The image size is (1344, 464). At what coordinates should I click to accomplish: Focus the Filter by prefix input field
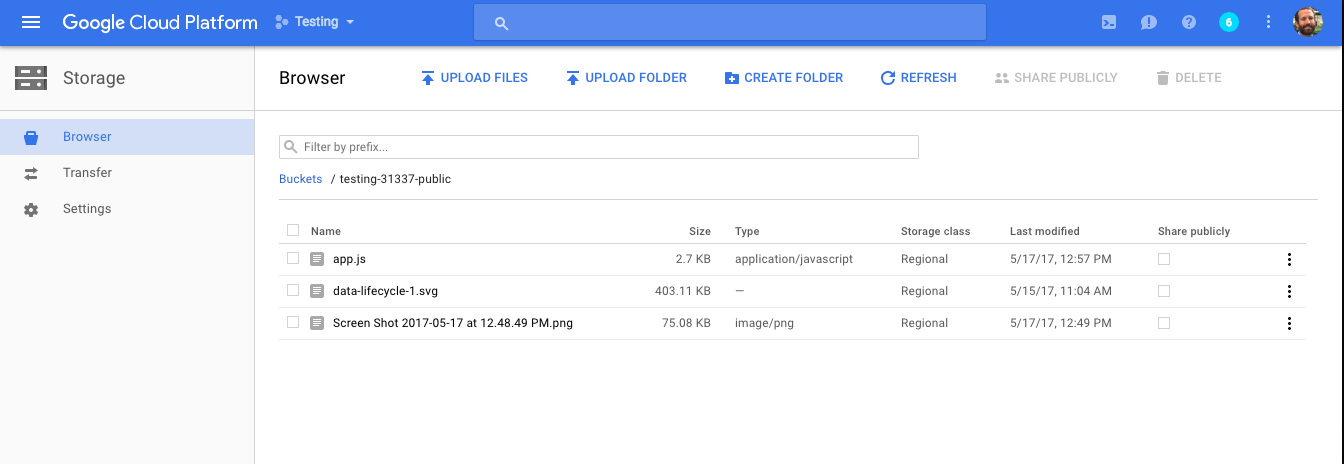[598, 147]
